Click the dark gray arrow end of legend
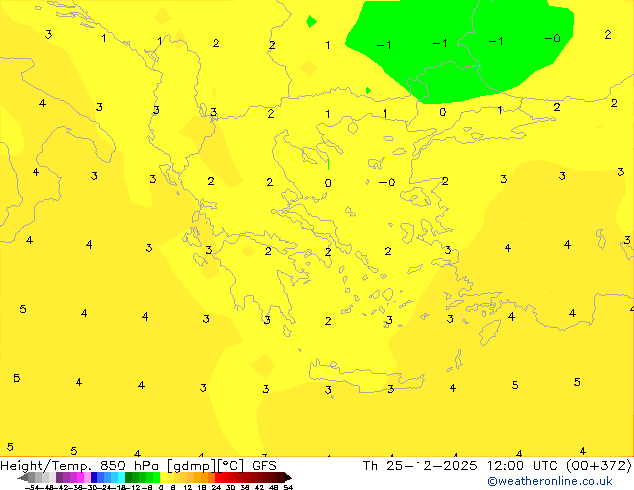Image resolution: width=634 pixels, height=490 pixels. (x=23, y=478)
